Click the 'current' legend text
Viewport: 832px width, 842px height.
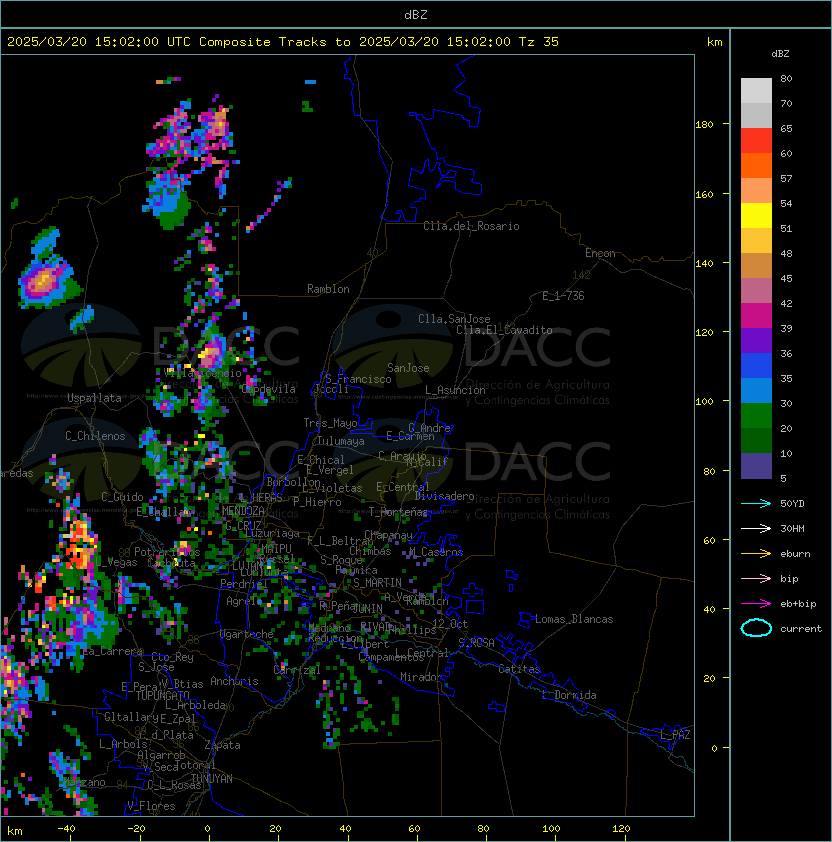pos(801,629)
